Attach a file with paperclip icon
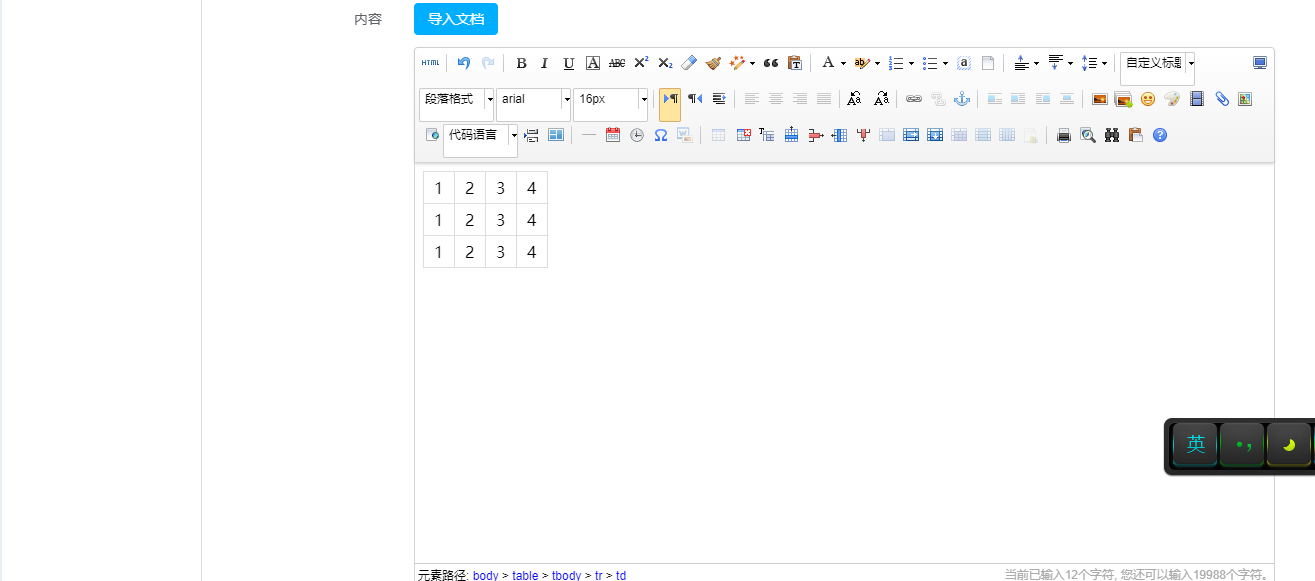1315x581 pixels. coord(1222,99)
